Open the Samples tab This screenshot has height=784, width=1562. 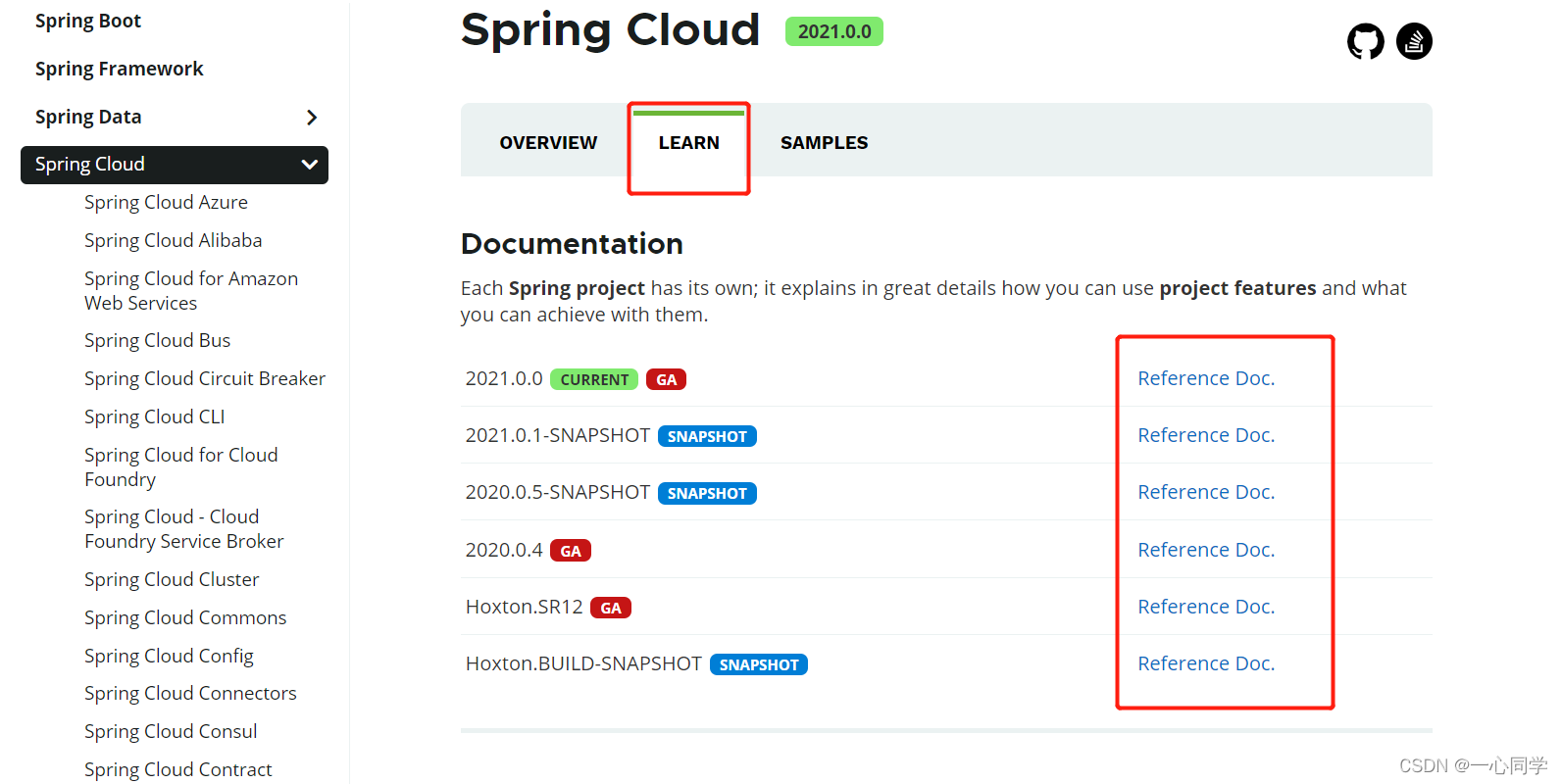pyautogui.click(x=825, y=143)
